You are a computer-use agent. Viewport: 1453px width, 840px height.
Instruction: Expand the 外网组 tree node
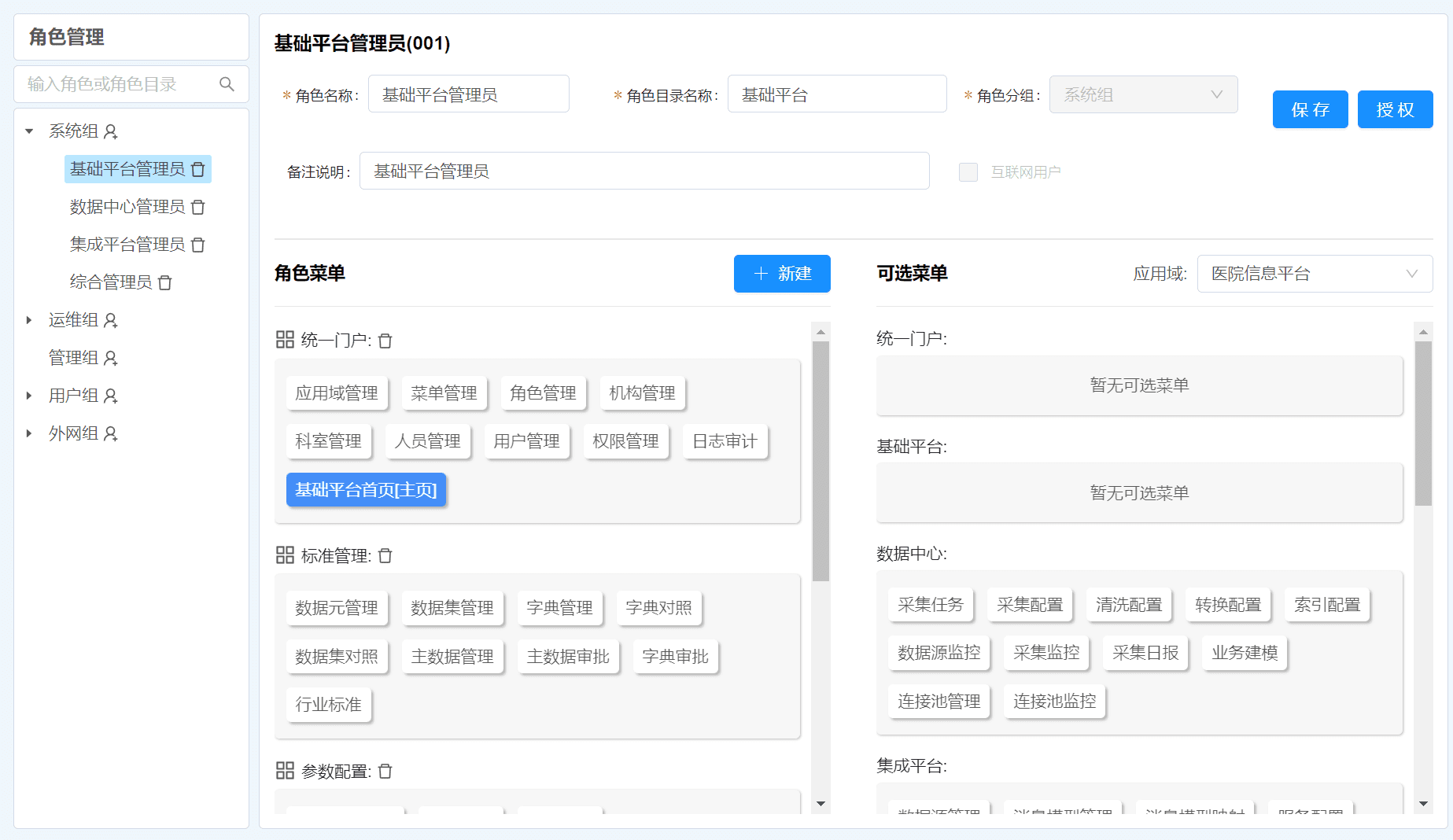[x=29, y=433]
